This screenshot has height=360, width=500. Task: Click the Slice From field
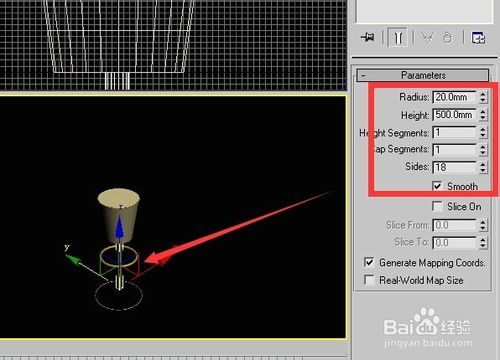[455, 225]
